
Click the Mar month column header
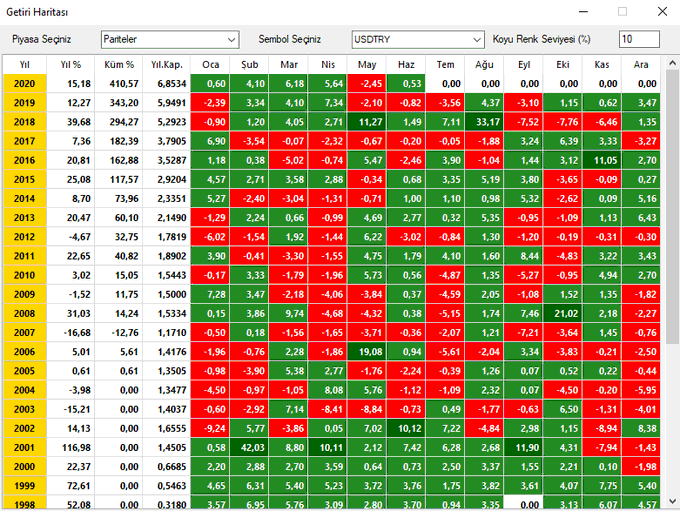tap(289, 65)
